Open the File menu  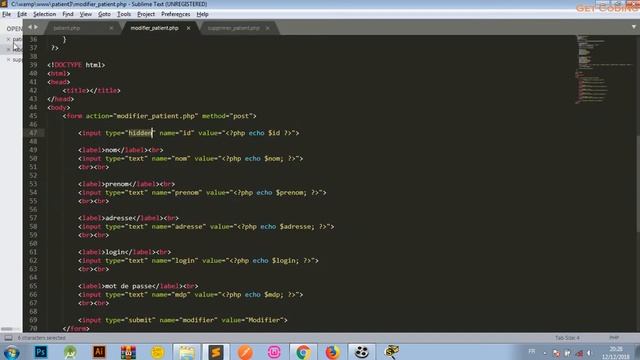(x=7, y=14)
